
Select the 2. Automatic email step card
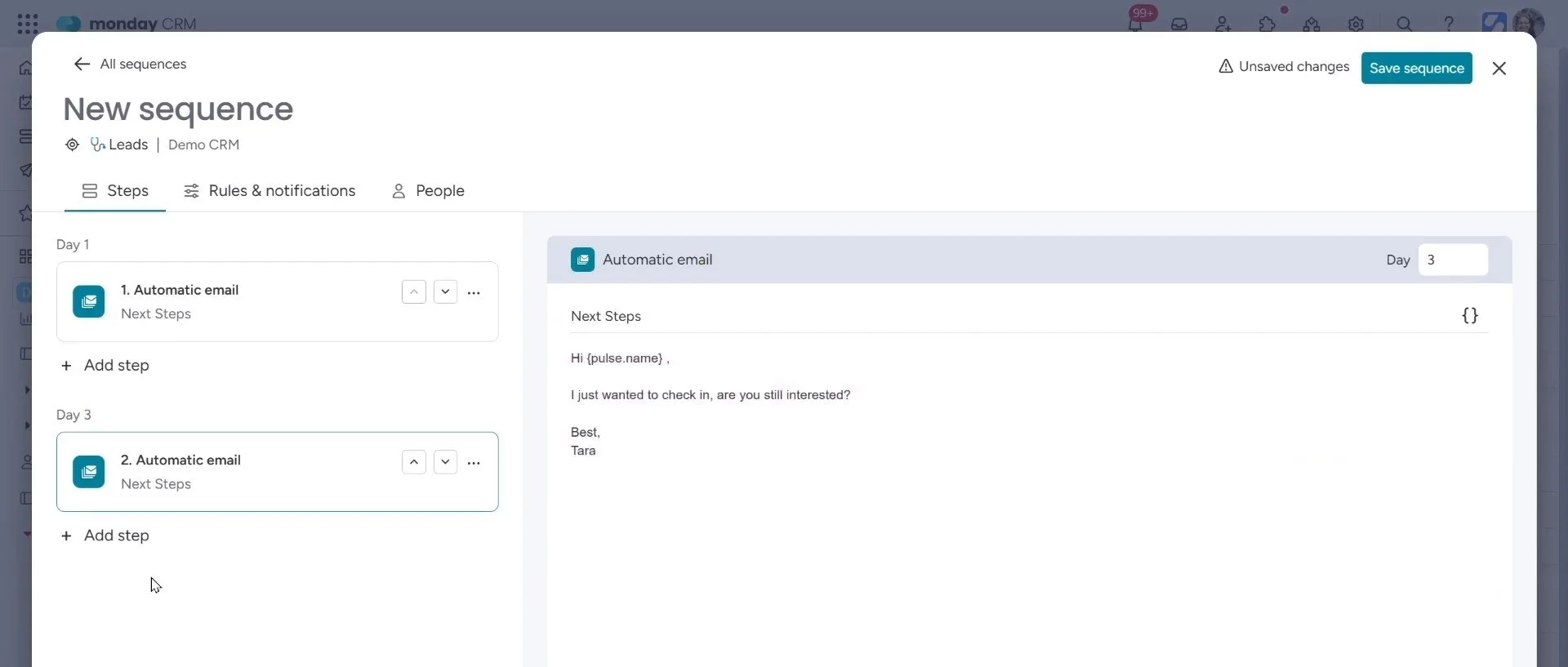point(277,472)
